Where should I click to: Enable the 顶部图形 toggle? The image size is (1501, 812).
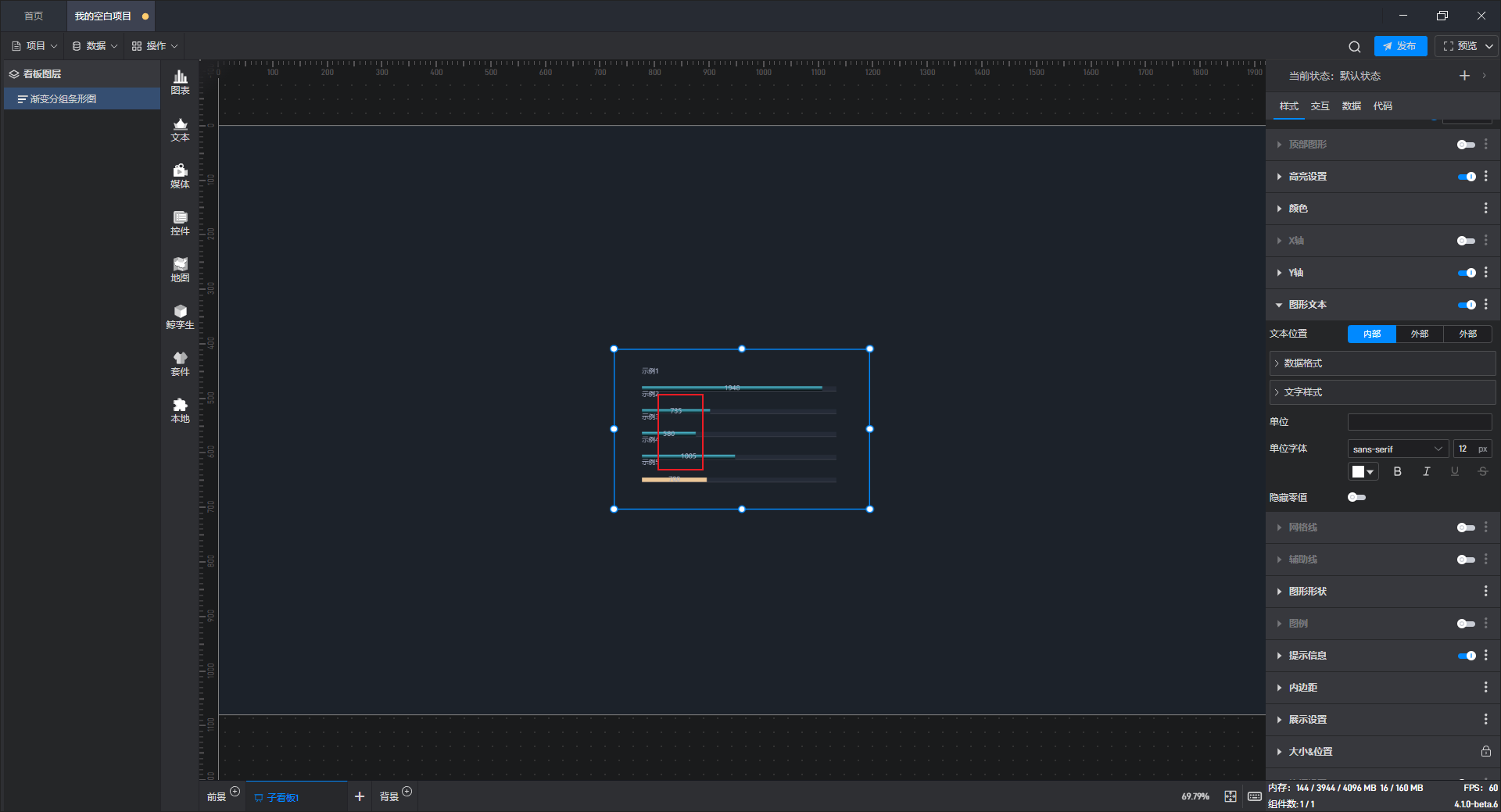pyautogui.click(x=1466, y=145)
